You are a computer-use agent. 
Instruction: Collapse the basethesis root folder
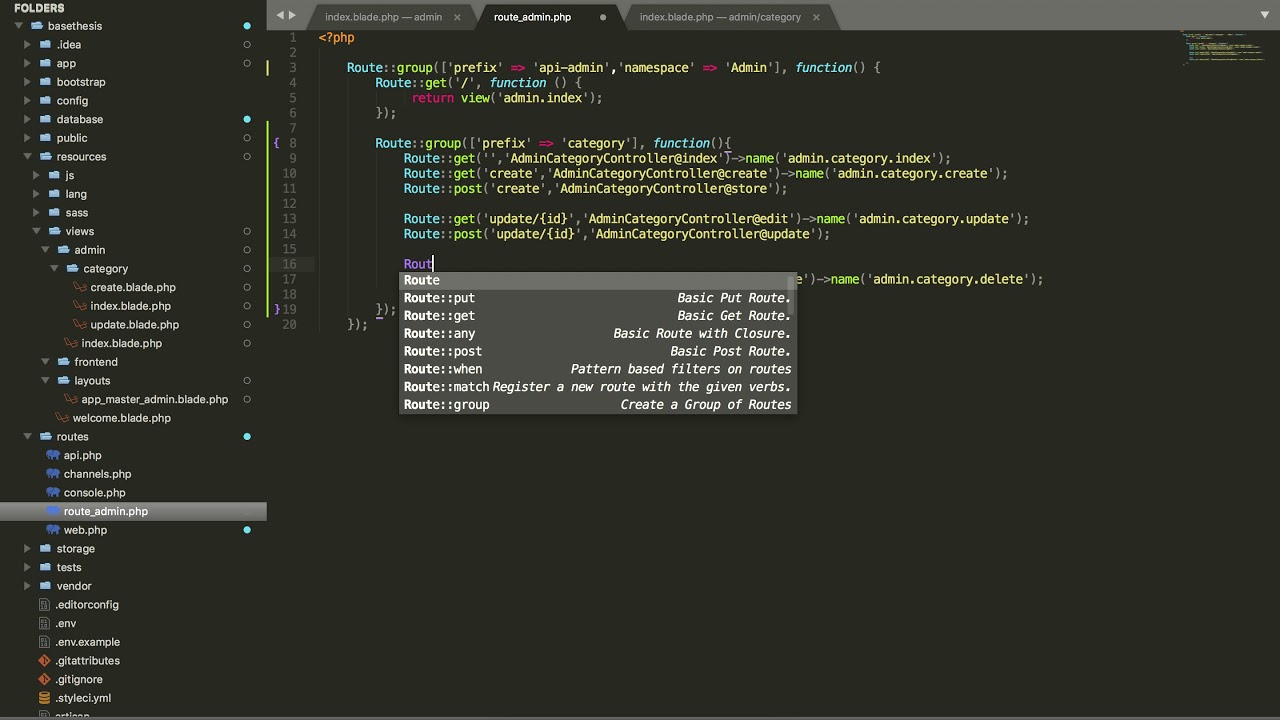[x=18, y=26]
